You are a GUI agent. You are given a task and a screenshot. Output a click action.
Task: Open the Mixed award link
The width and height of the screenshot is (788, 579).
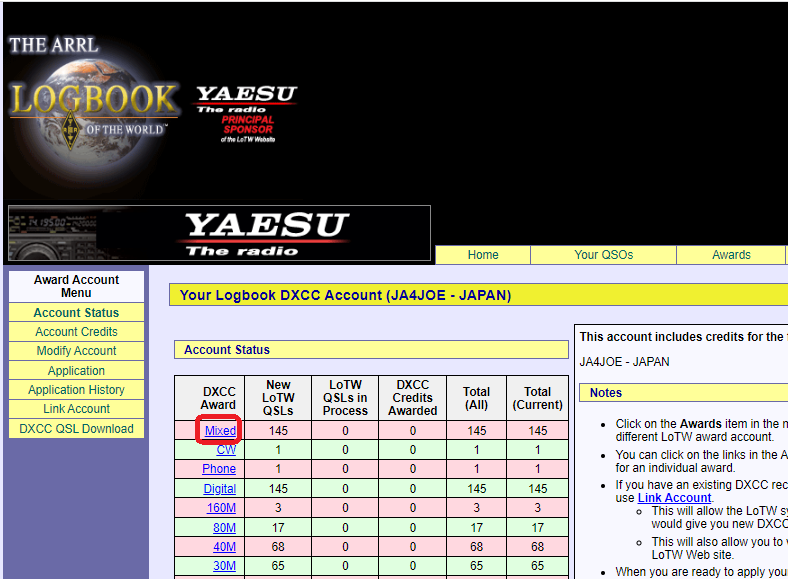[220, 431]
